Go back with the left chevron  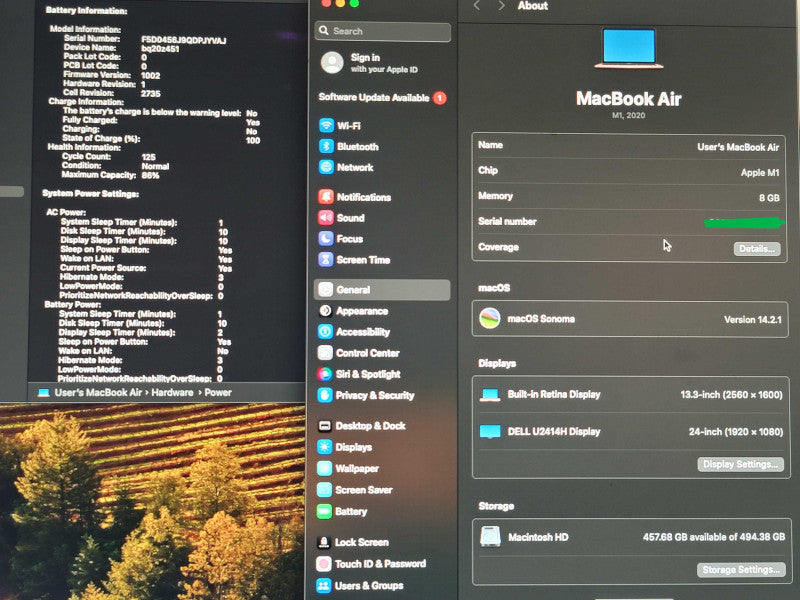pos(477,6)
